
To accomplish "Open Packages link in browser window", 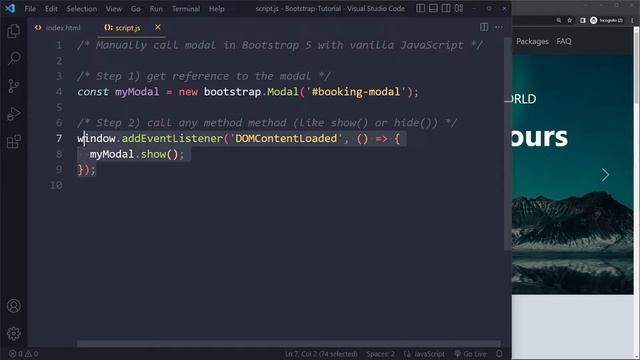I will (532, 41).
